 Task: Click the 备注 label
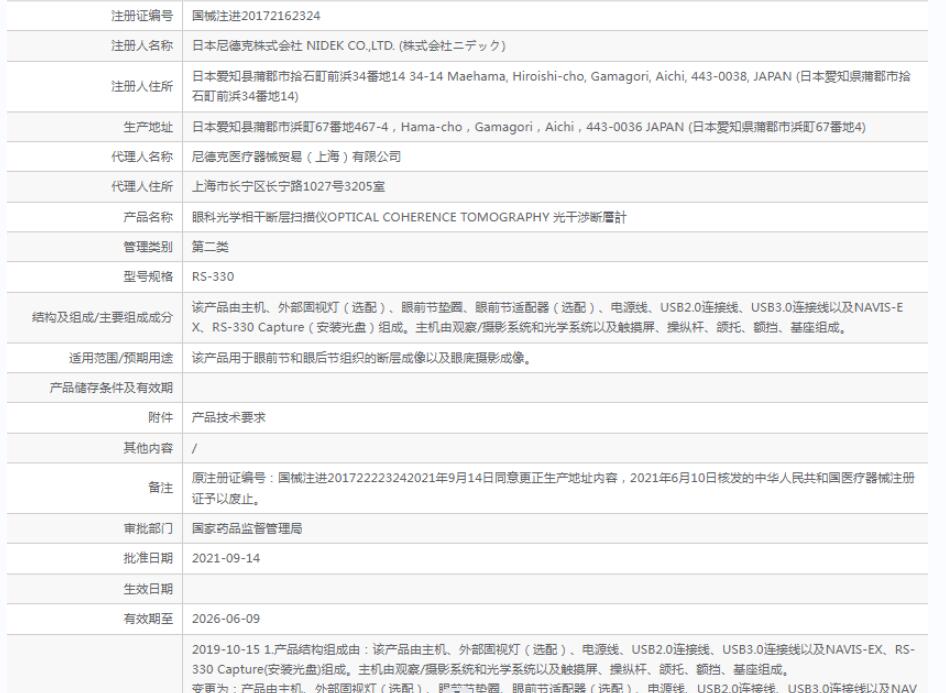160,488
